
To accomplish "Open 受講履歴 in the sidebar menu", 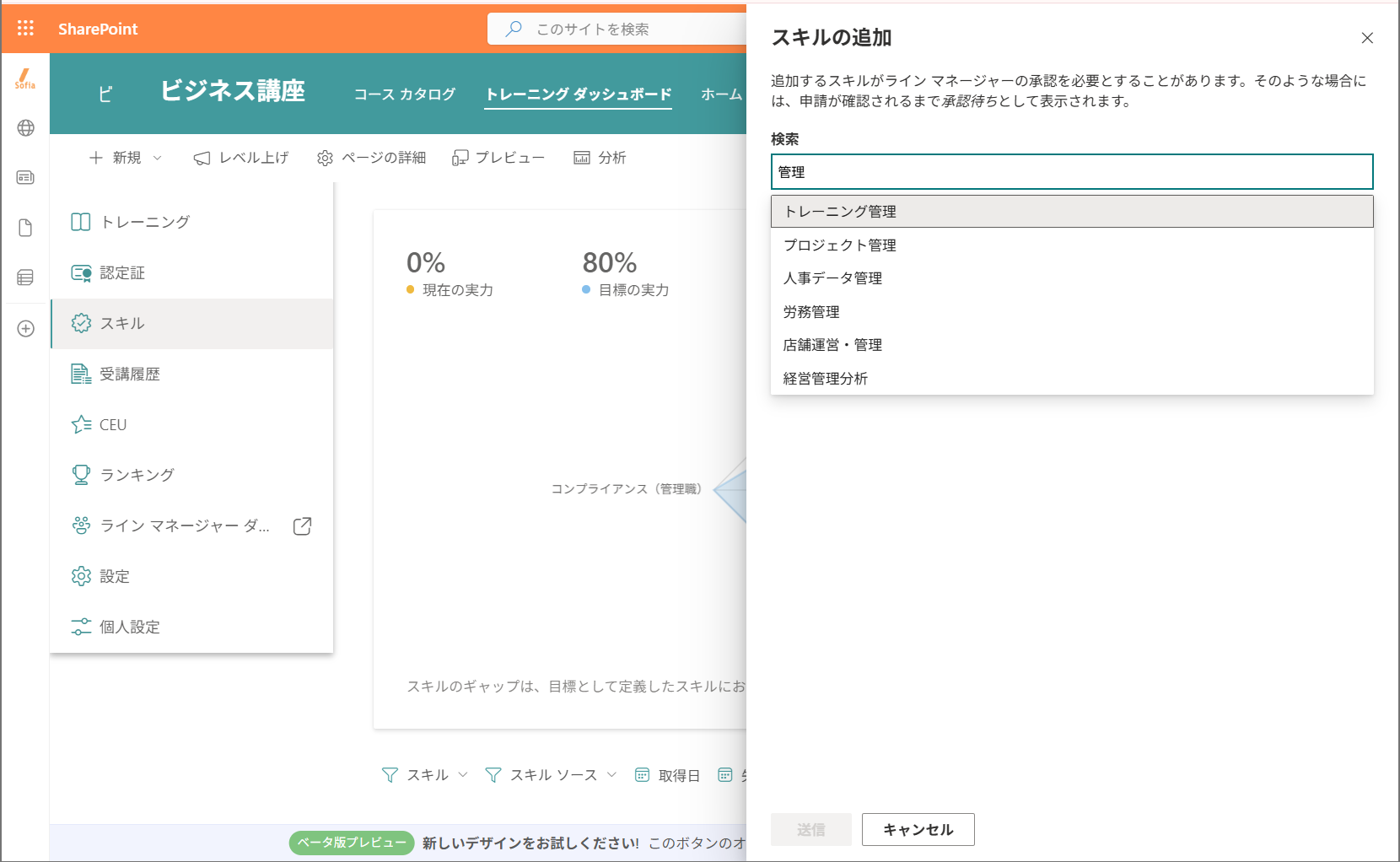I will point(192,374).
